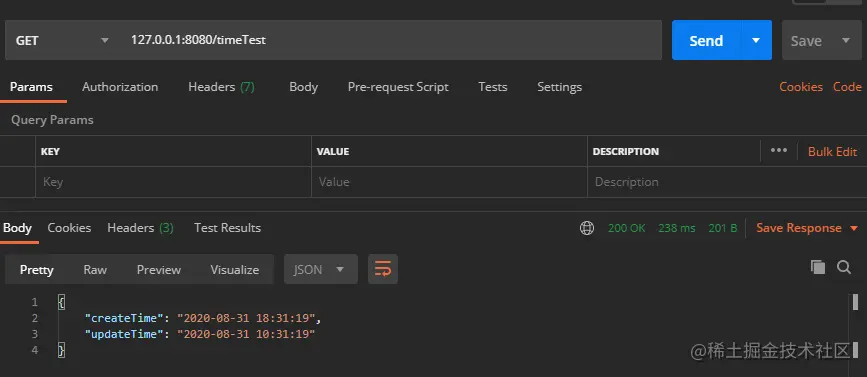
Task: Send the request with Send button
Action: [706, 40]
